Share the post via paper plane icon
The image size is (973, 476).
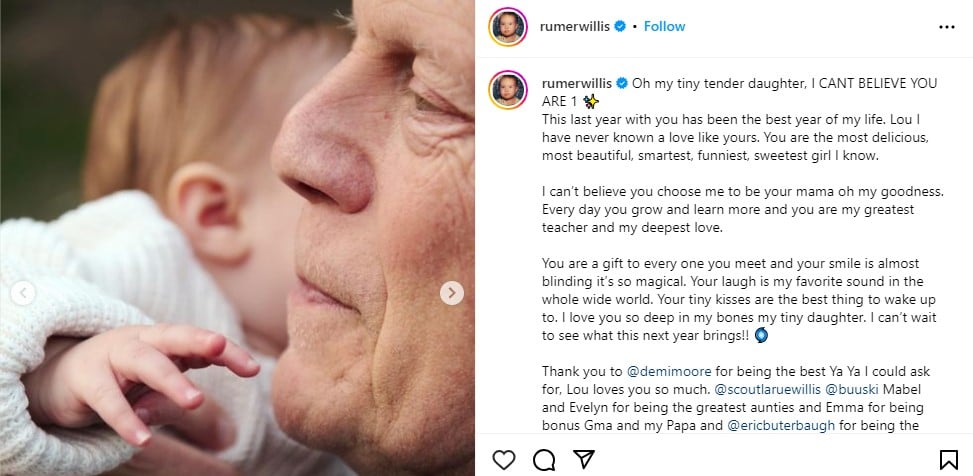(581, 459)
